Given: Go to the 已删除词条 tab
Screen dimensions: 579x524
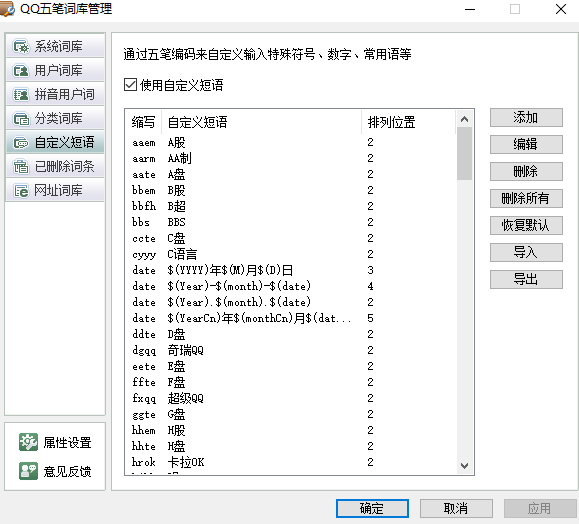Looking at the screenshot, I should click(x=55, y=166).
